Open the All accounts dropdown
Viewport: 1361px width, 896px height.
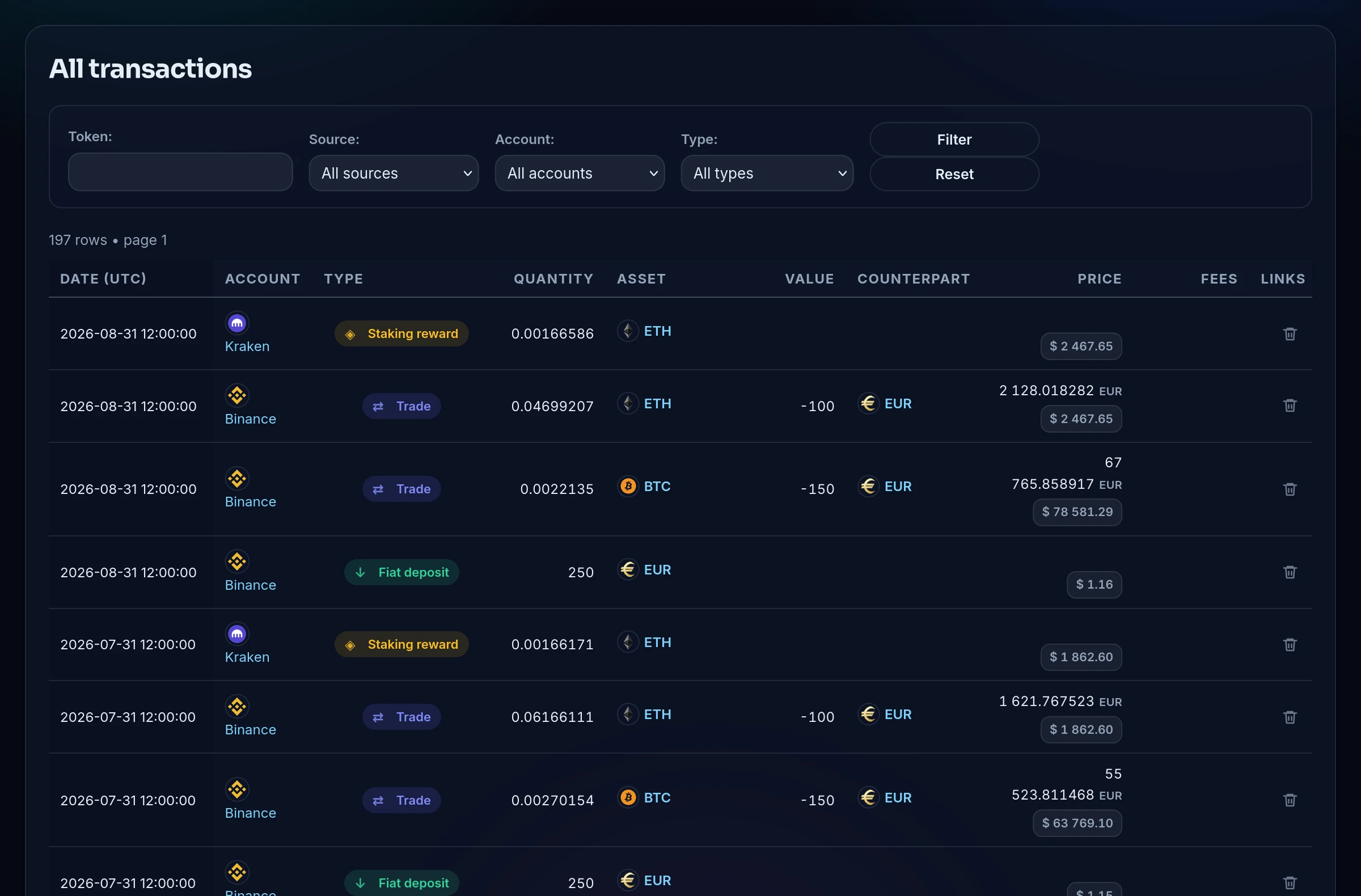580,174
